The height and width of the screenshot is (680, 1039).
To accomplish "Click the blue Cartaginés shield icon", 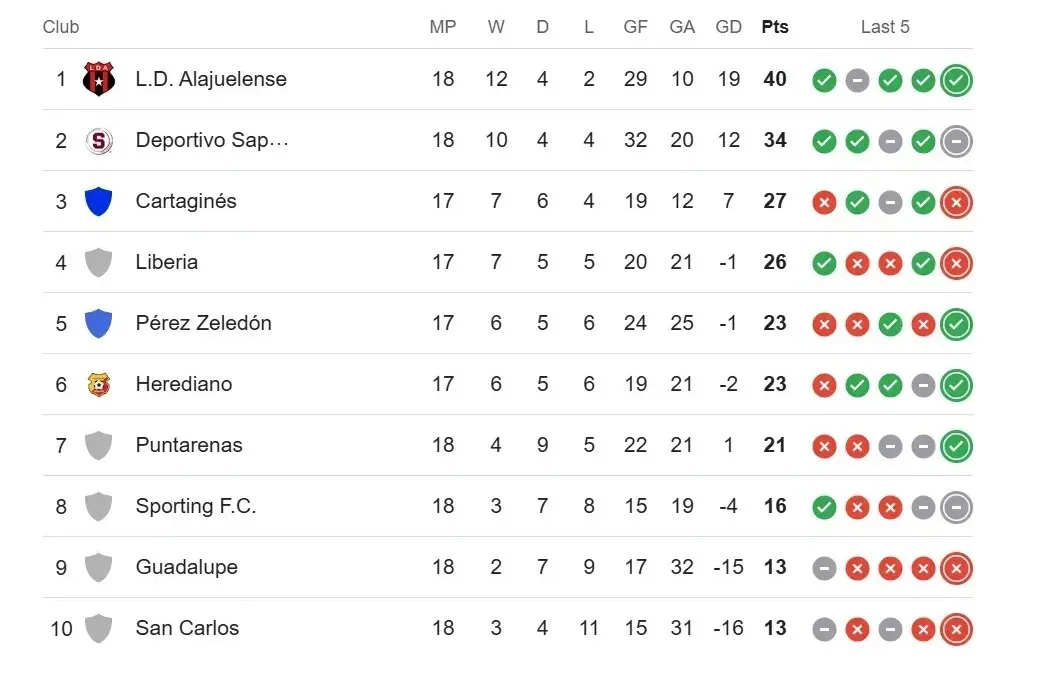I will [x=98, y=201].
